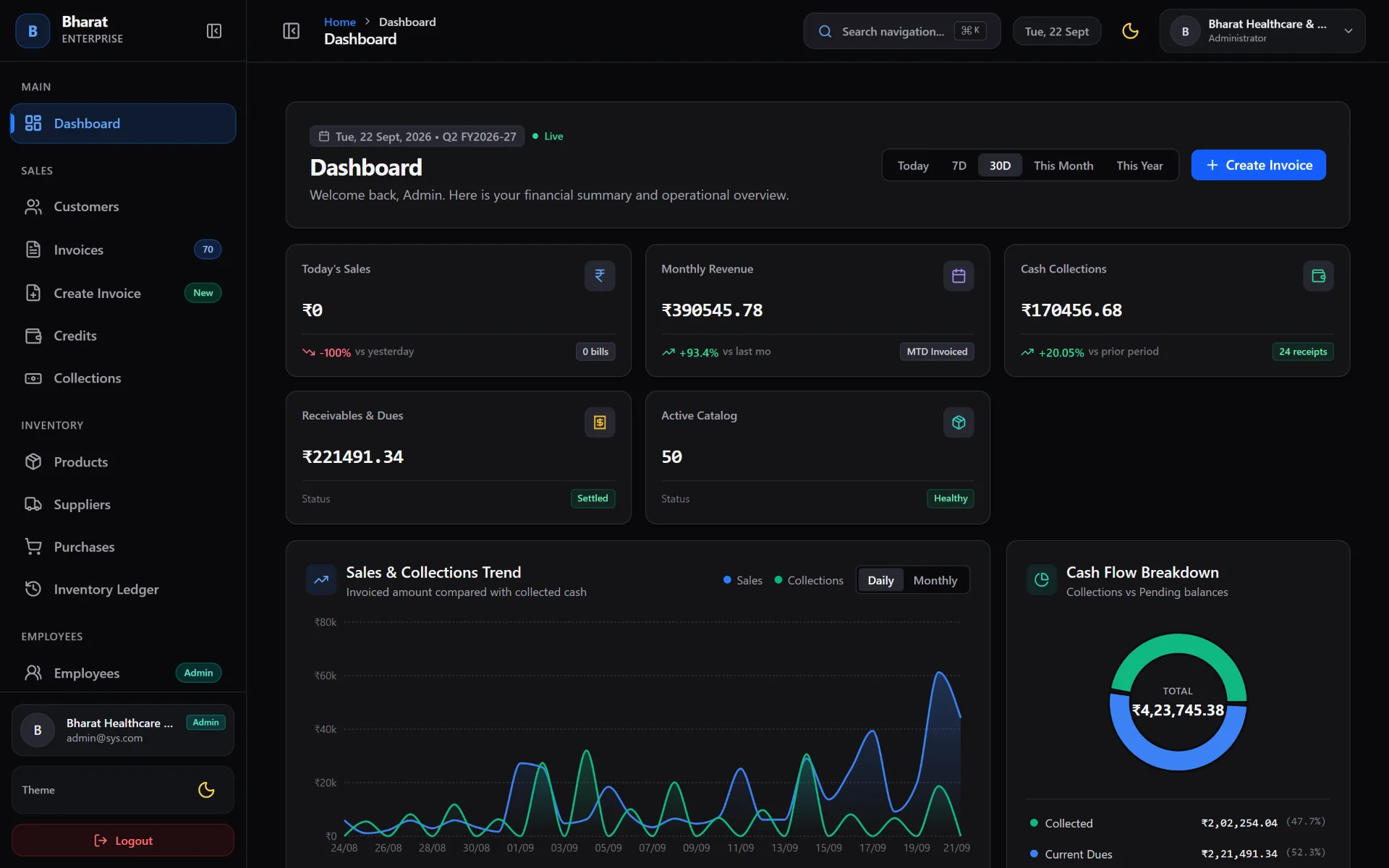Select the This Year range tab
1389x868 pixels.
pyautogui.click(x=1139, y=166)
